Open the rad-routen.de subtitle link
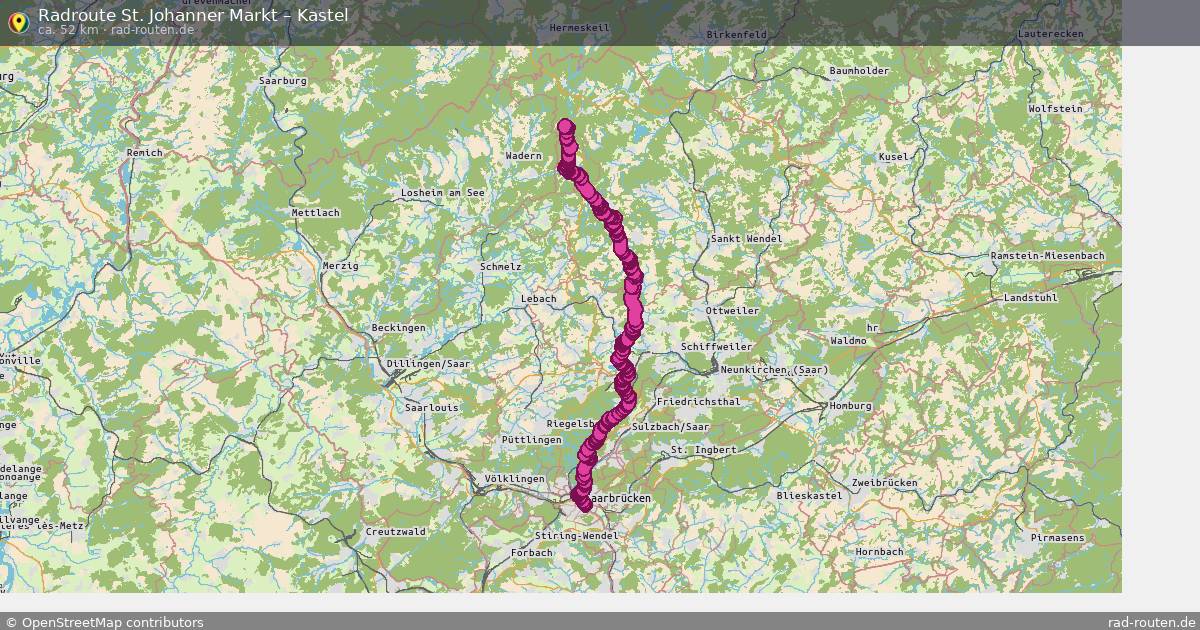 [153, 30]
